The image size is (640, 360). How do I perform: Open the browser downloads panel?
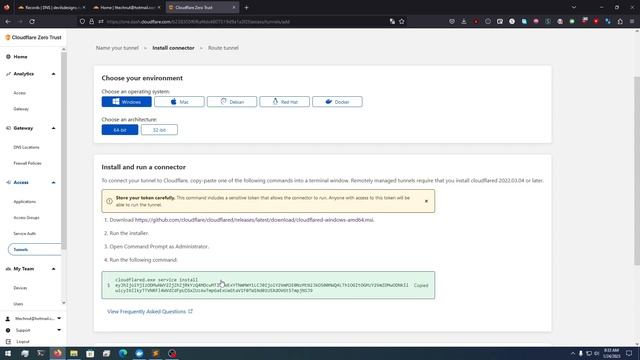[x=464, y=22]
